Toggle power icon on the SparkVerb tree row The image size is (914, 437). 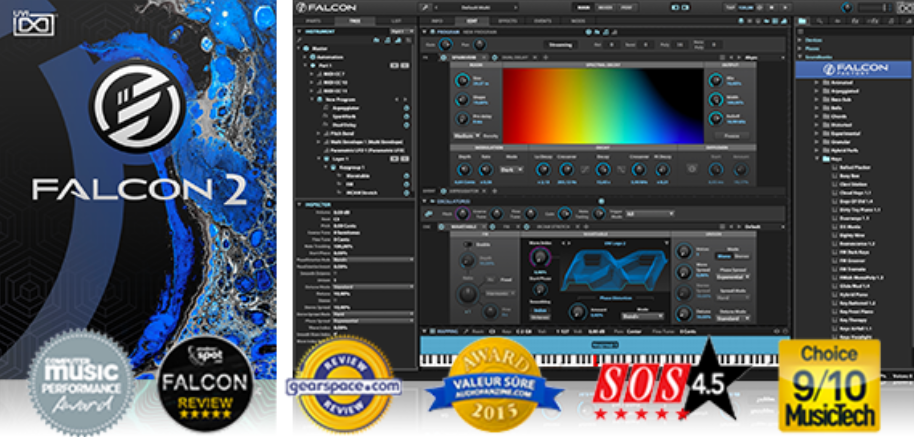click(406, 117)
